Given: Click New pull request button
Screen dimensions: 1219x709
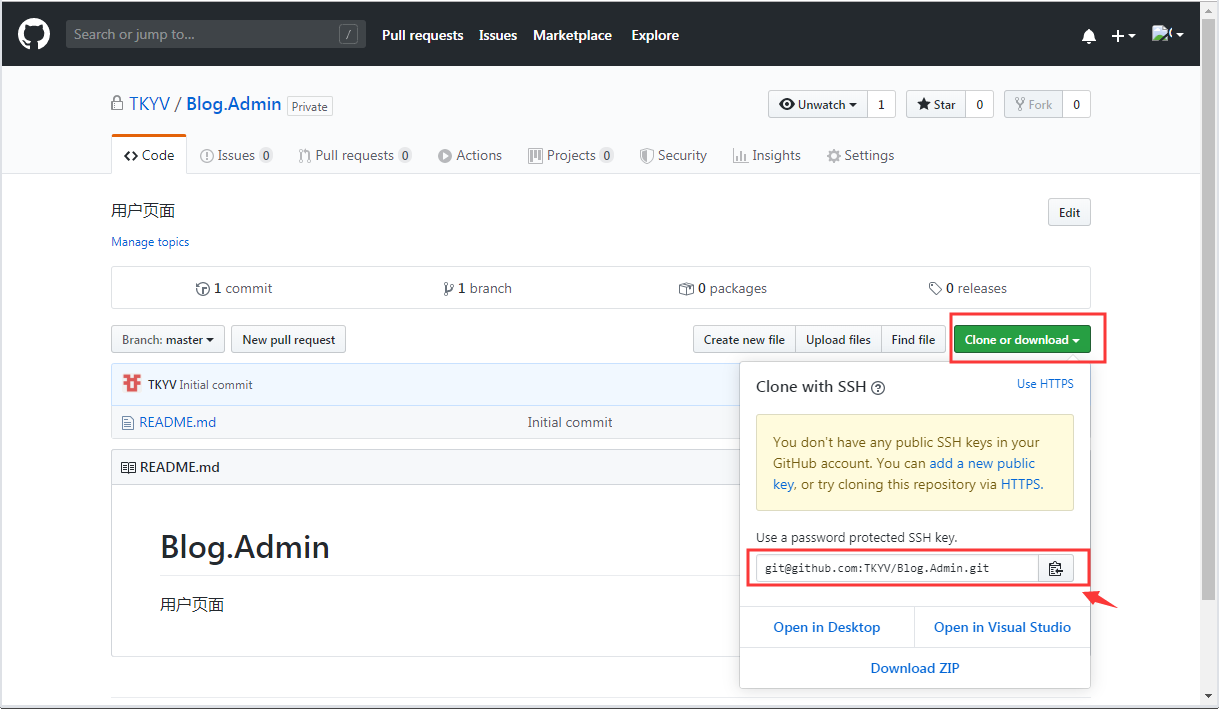Looking at the screenshot, I should (x=288, y=339).
